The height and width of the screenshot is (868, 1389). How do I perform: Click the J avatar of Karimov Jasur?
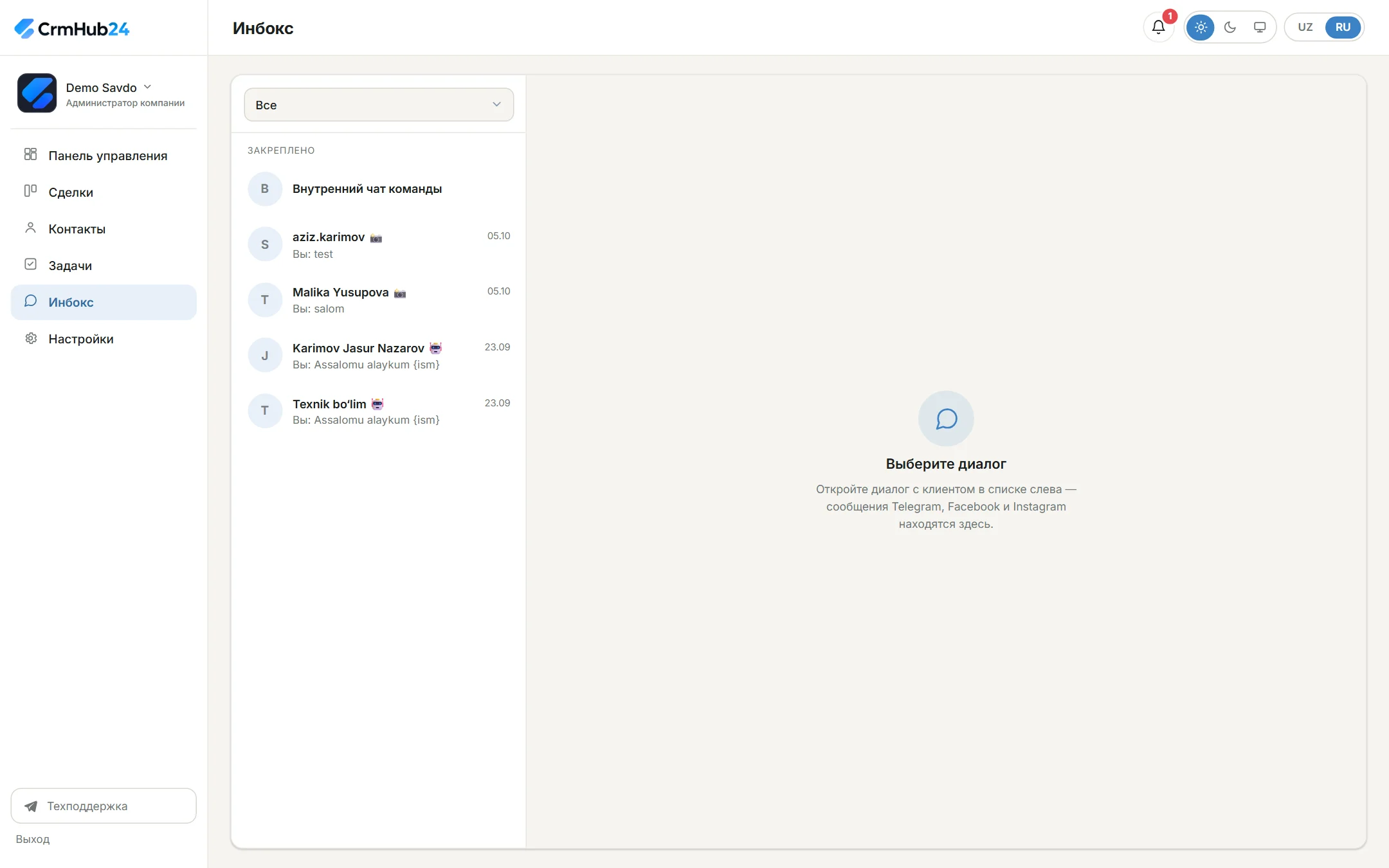point(265,356)
